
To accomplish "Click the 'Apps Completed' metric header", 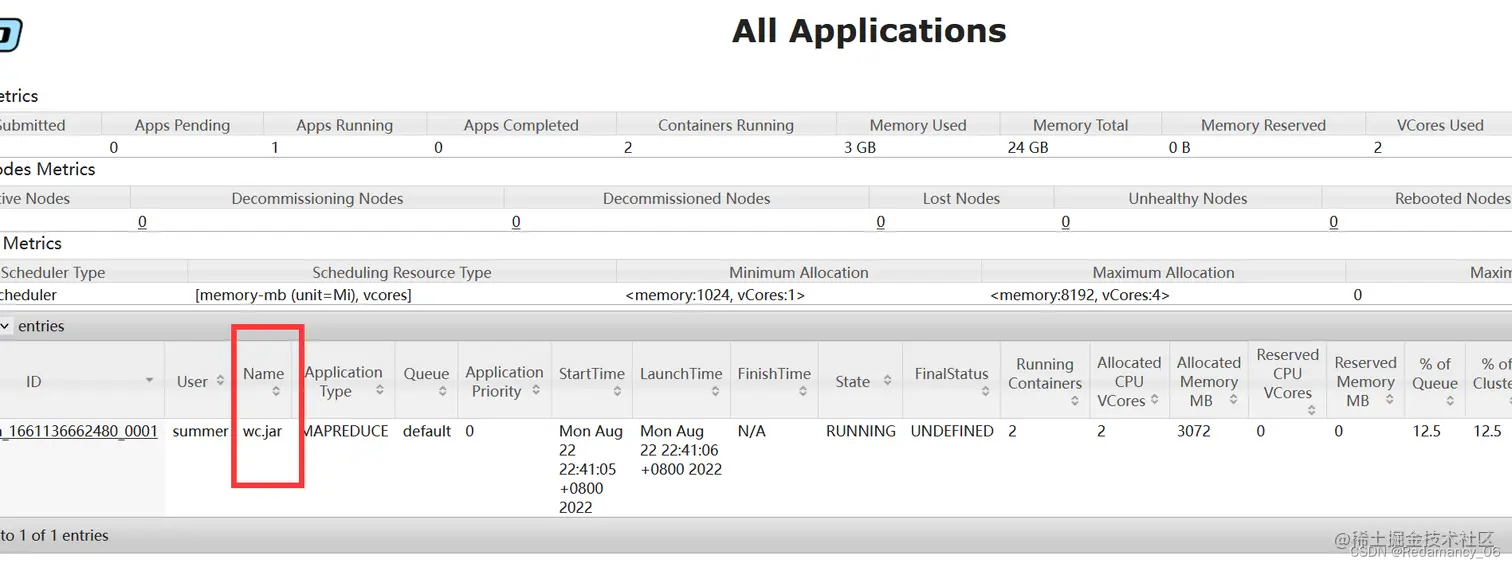I will click(x=521, y=125).
